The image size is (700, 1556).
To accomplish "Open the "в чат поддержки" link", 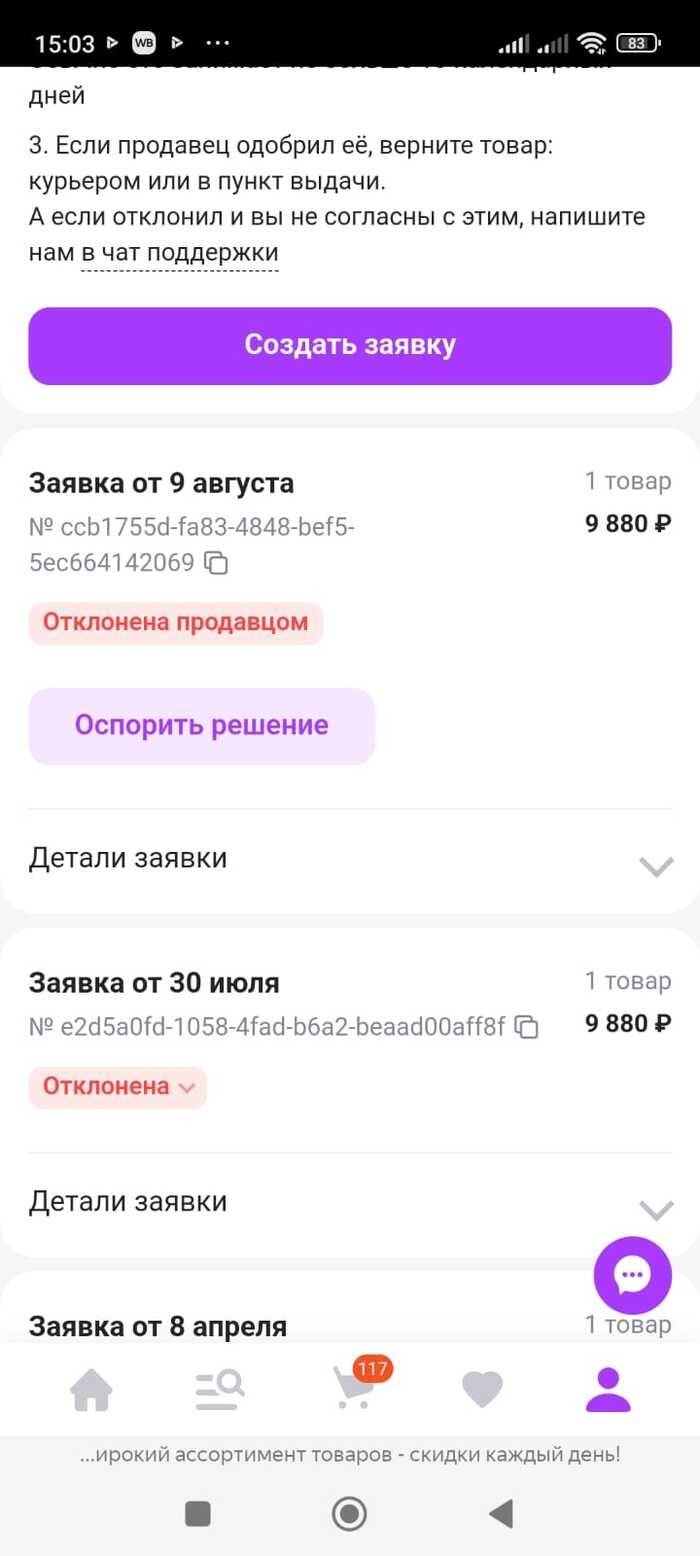I will tap(180, 255).
